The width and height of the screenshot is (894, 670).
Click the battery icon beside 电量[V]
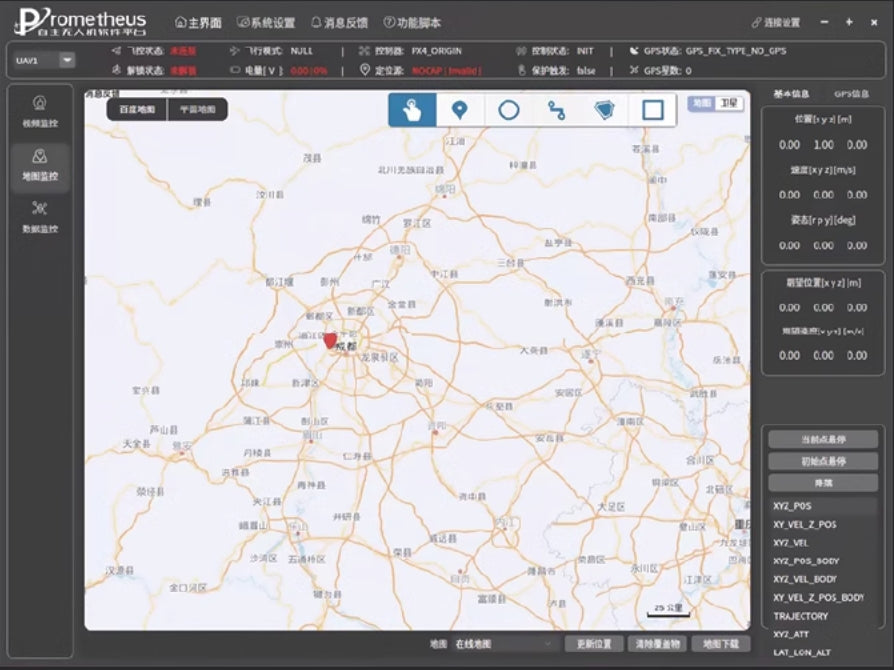coord(235,70)
